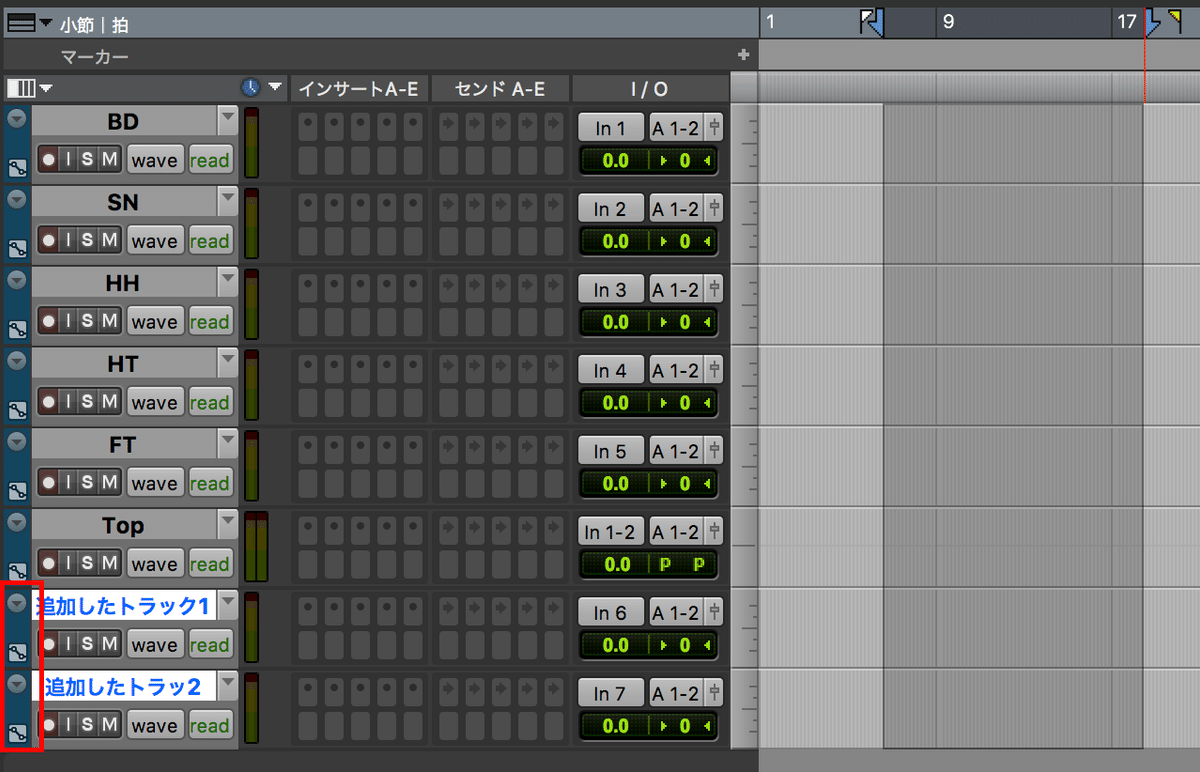
Task: Click the BD track volume value 0.0
Action: point(616,160)
